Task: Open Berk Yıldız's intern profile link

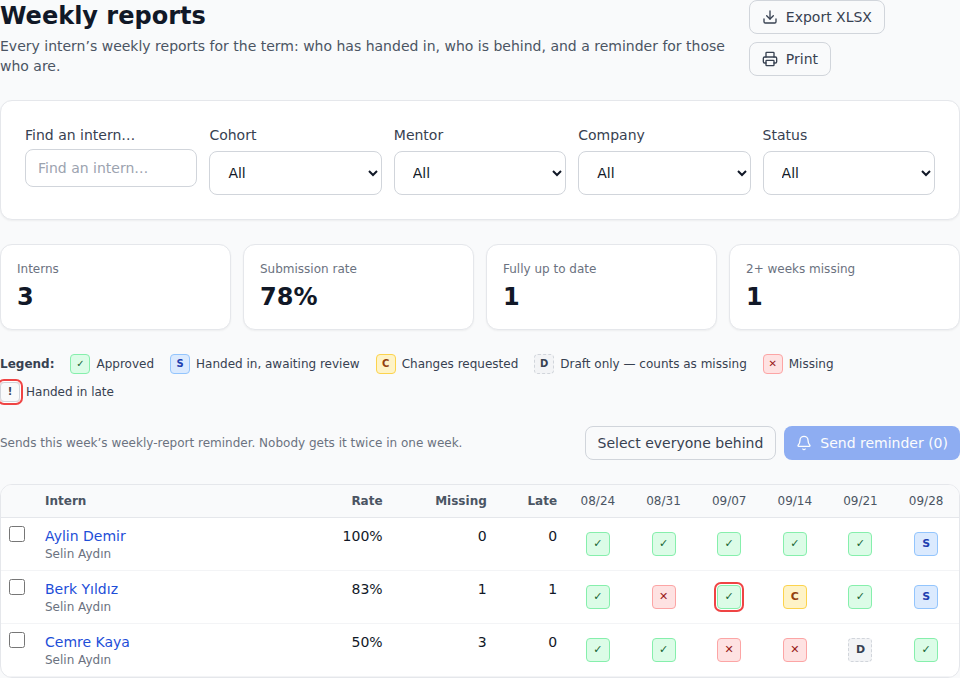Action: tap(81, 589)
